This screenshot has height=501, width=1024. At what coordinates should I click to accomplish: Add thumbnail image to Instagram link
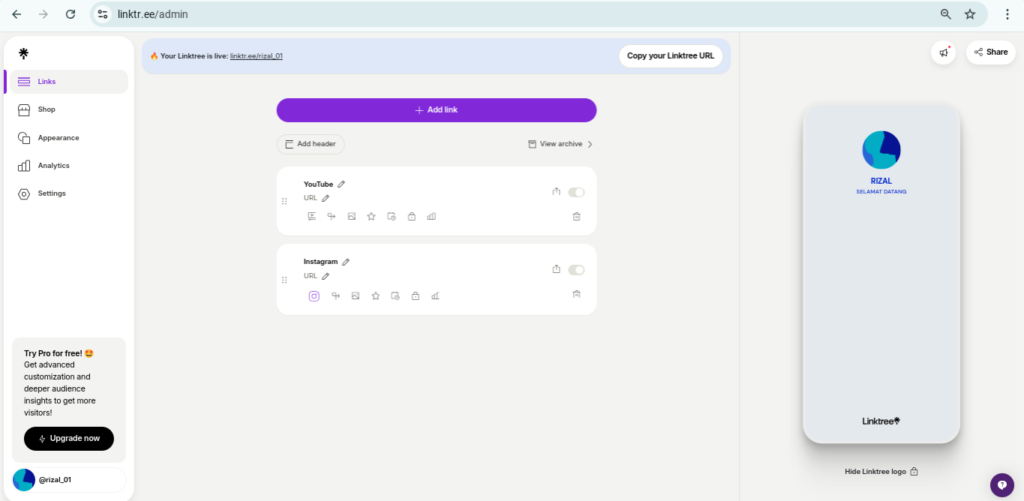pos(355,296)
